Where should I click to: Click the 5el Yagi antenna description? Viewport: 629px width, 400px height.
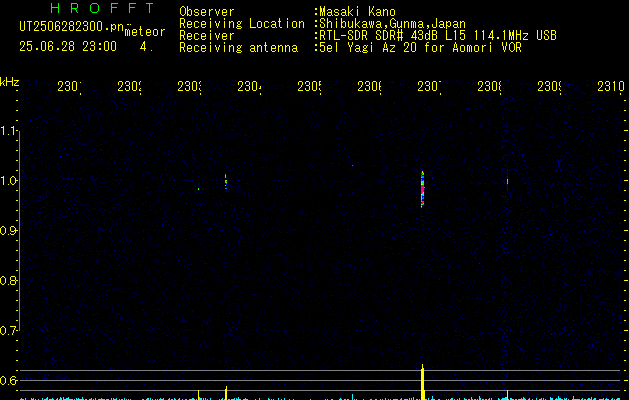(x=420, y=48)
